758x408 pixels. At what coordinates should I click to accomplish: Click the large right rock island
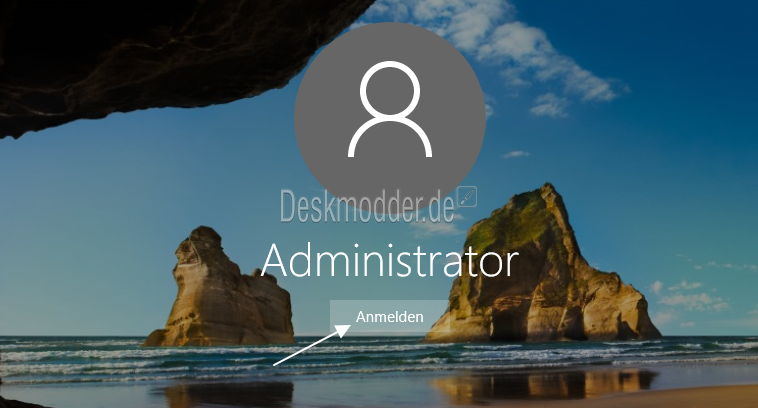click(541, 271)
